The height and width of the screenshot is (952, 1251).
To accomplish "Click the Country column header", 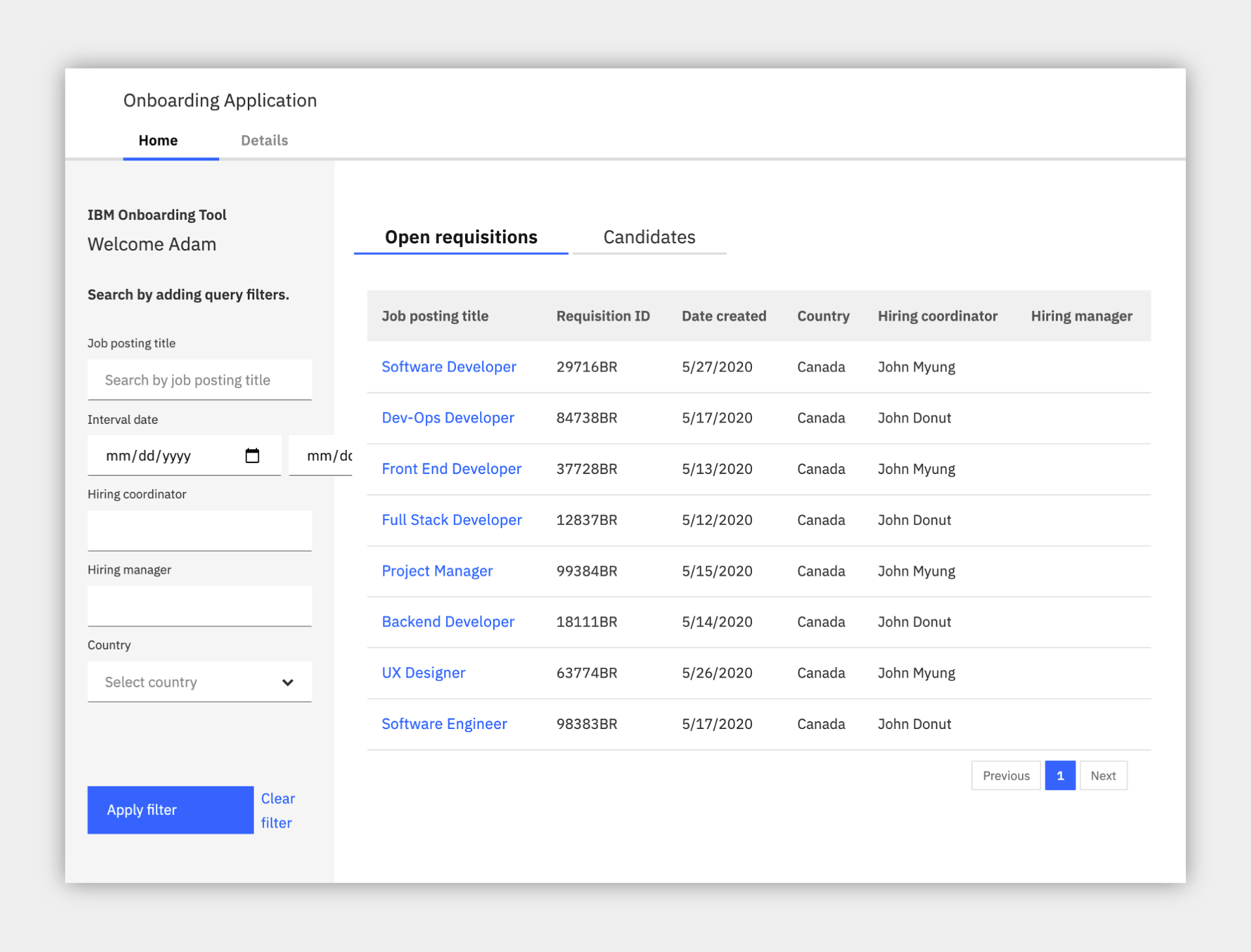I will [823, 316].
